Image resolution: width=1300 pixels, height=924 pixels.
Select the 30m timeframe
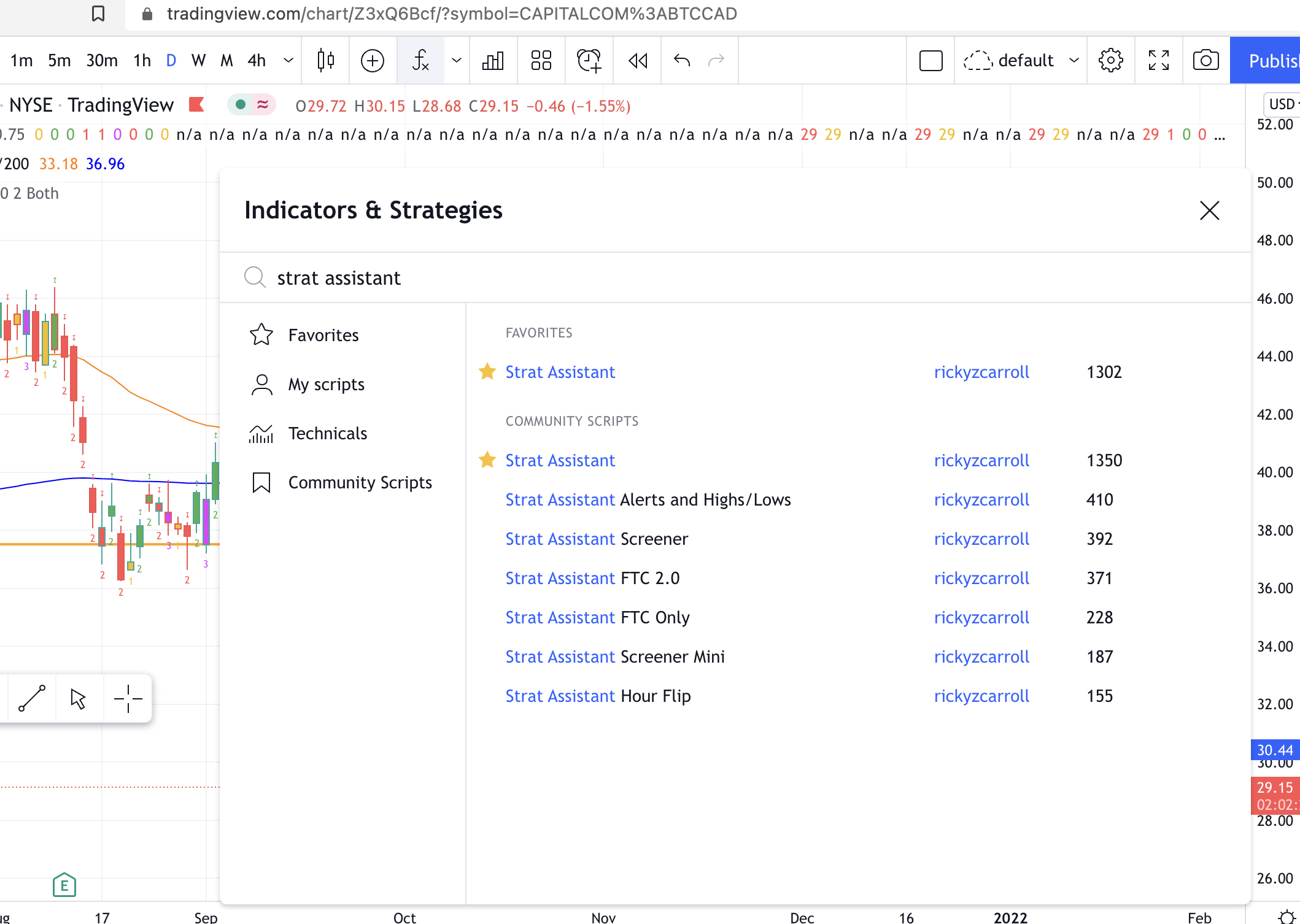coord(102,60)
